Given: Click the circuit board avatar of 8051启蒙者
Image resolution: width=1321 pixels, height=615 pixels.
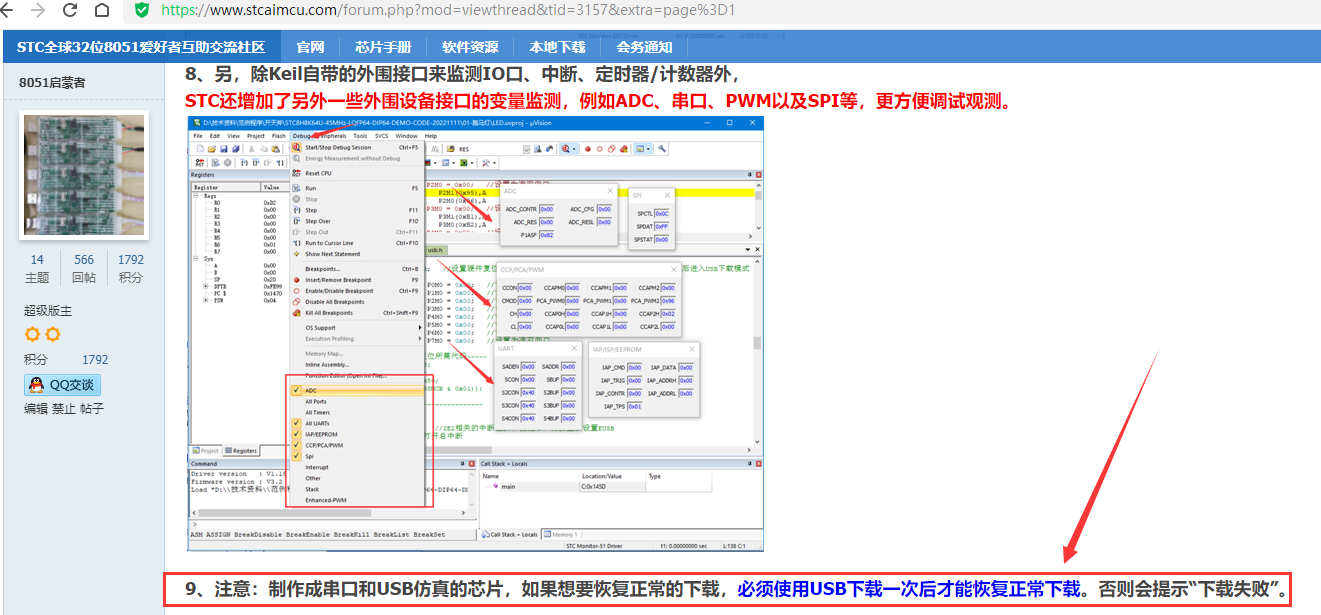Looking at the screenshot, I should (84, 175).
